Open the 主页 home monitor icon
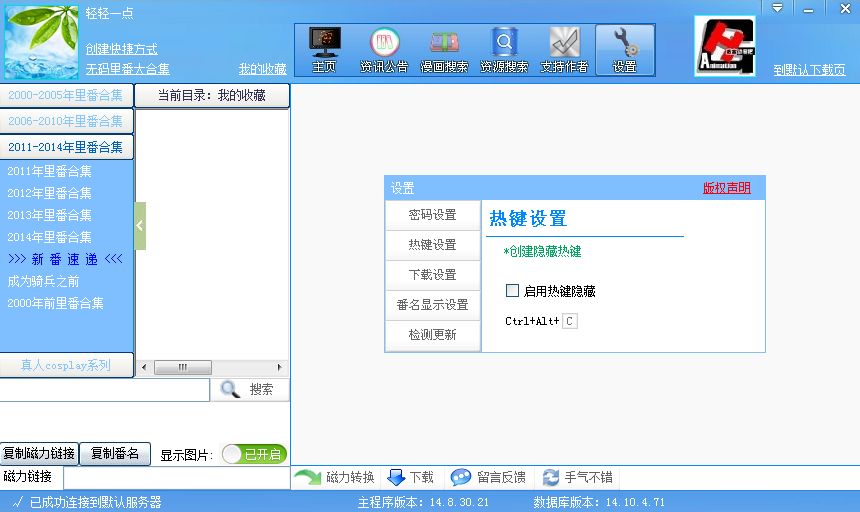The image size is (860, 512). pyautogui.click(x=324, y=43)
